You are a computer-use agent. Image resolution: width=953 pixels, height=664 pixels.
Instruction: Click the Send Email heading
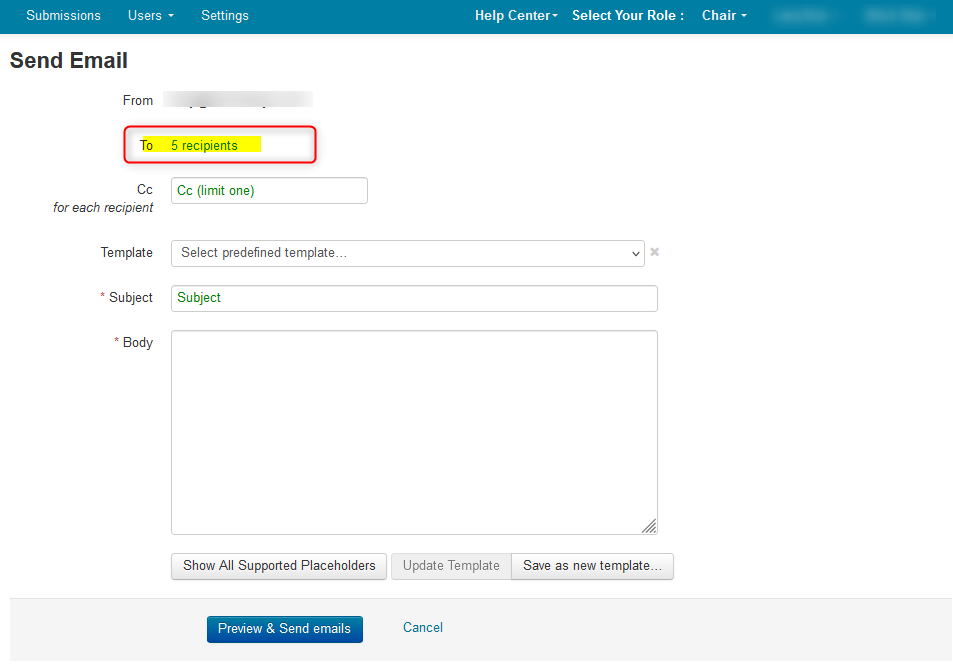[69, 60]
